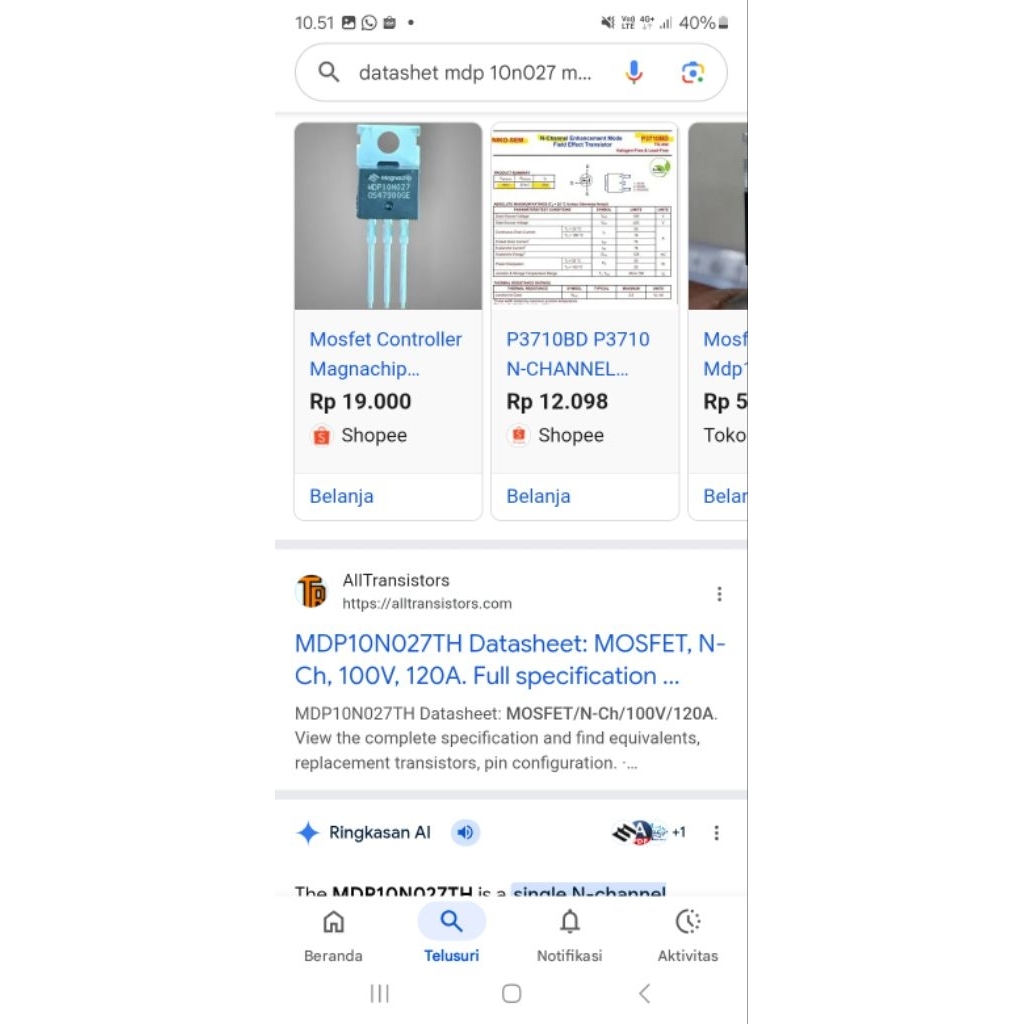Open more options for AllTransistors result
Image resolution: width=1024 pixels, height=1024 pixels.
coord(719,594)
